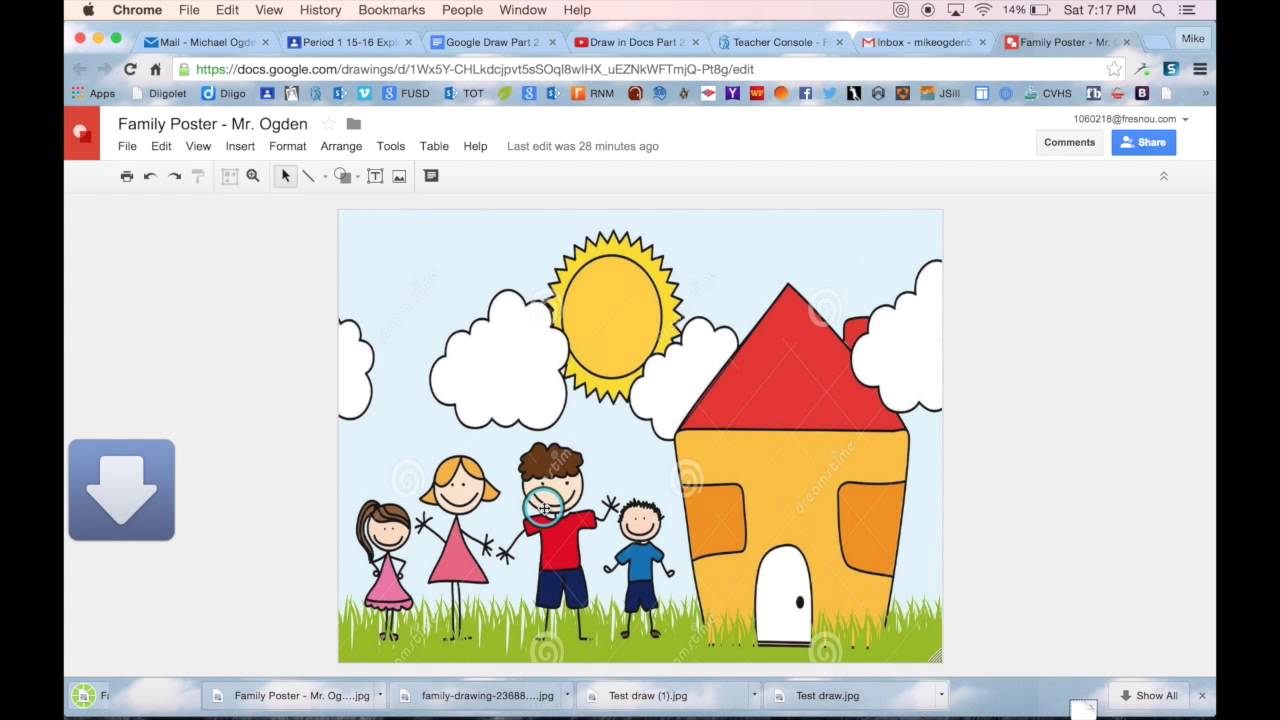Open account dropdown next to 1060218@fresnou.com

1185,119
